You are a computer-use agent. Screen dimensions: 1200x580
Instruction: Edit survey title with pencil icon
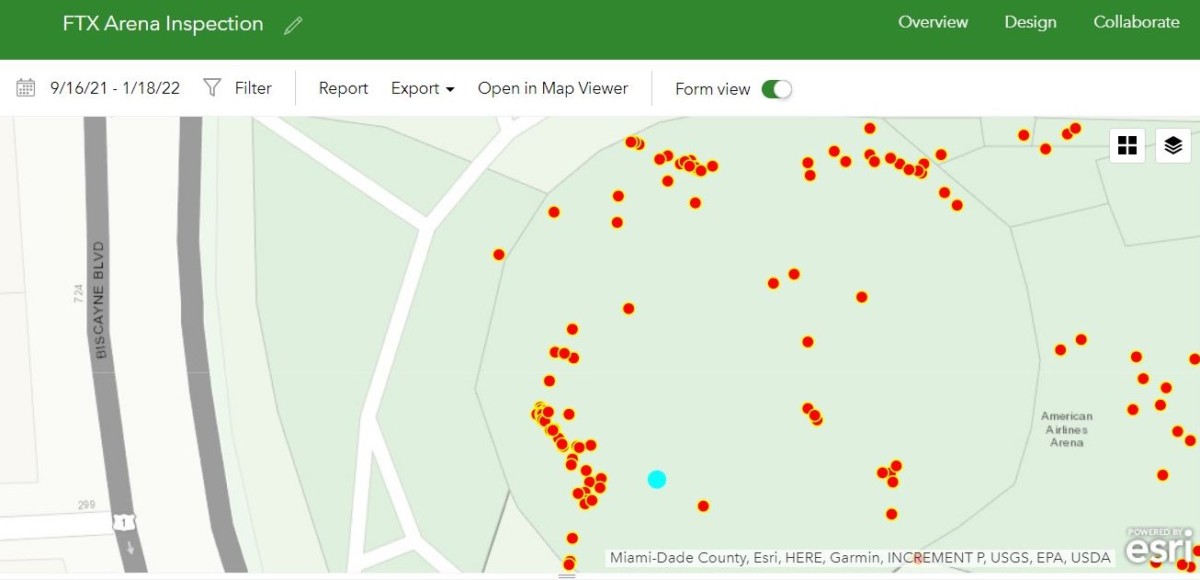[x=293, y=26]
